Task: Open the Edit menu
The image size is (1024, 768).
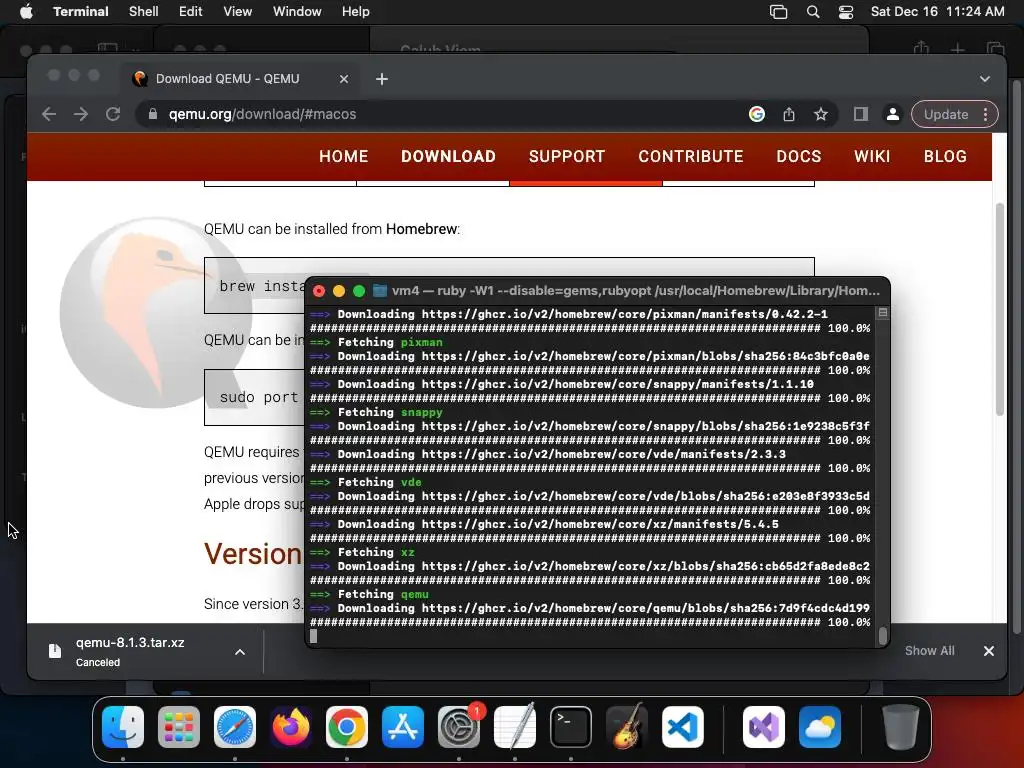Action: click(x=191, y=12)
